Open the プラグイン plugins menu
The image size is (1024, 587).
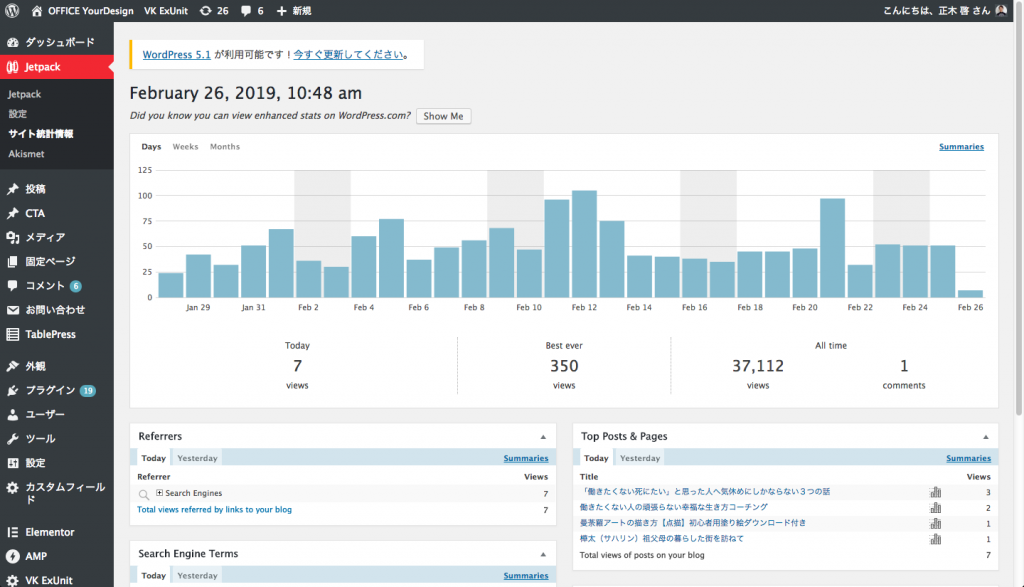49,390
